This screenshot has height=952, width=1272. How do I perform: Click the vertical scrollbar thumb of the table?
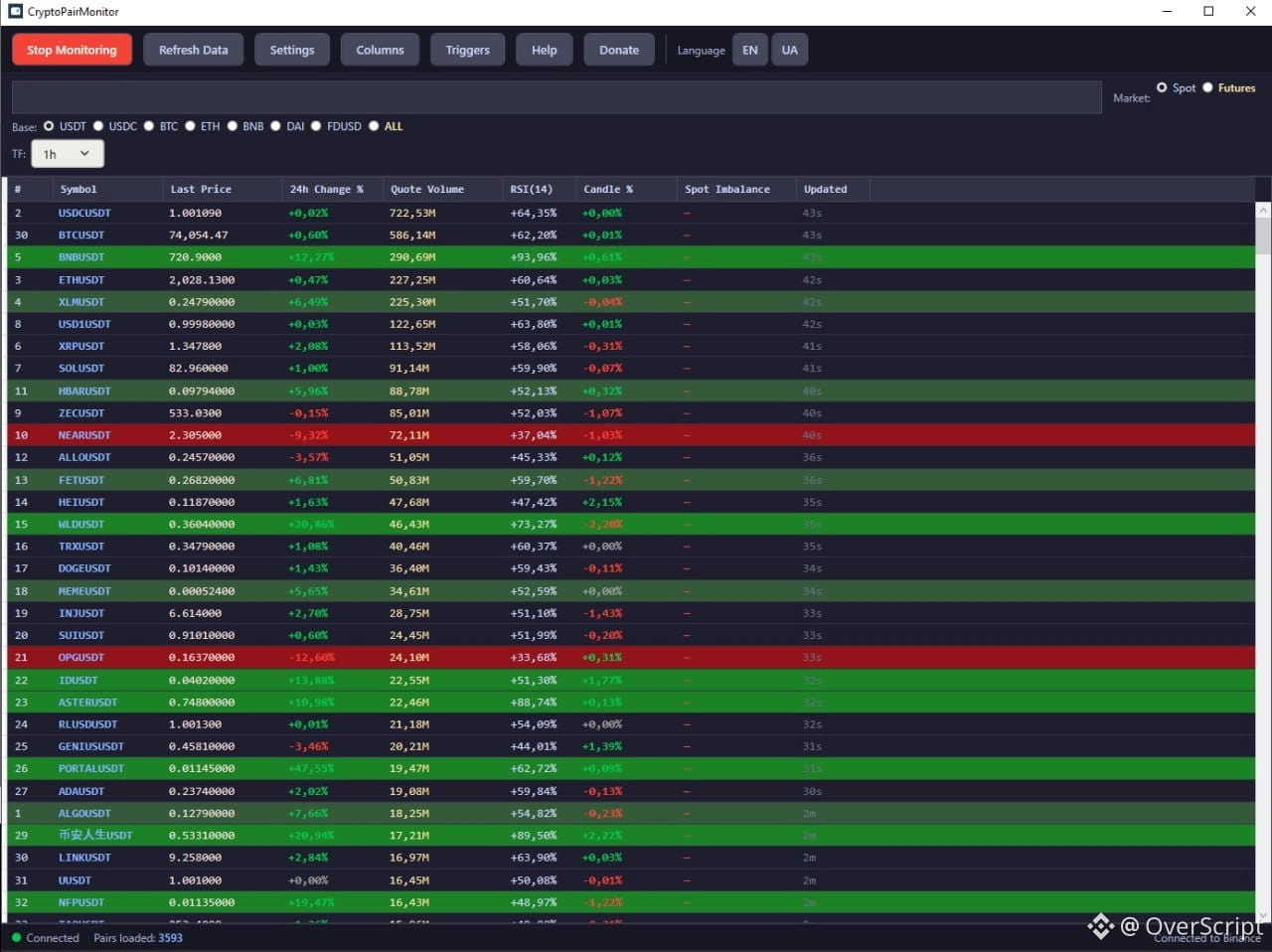pos(1263,237)
